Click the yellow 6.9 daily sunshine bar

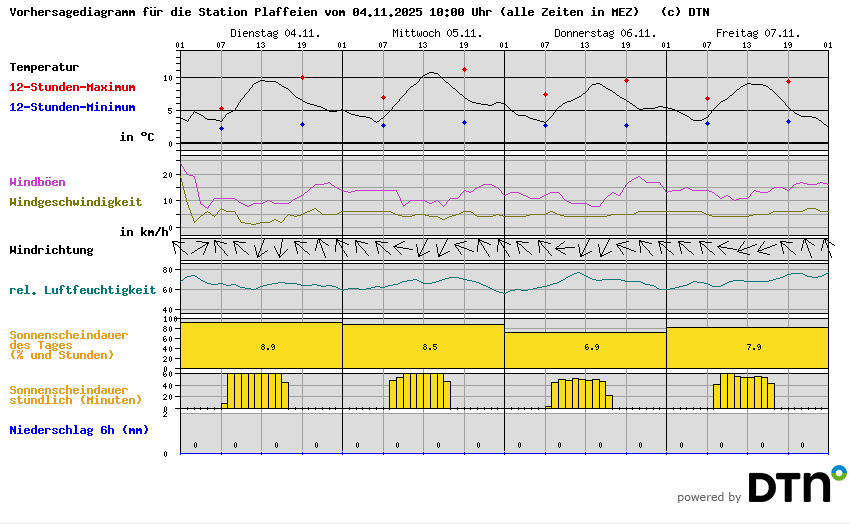coord(585,350)
